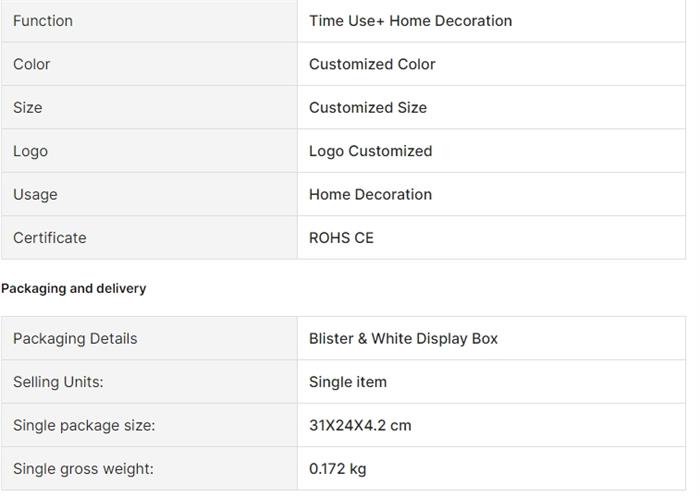This screenshot has width=700, height=496.
Task: Click the 'Certificate' row label
Action: point(50,238)
